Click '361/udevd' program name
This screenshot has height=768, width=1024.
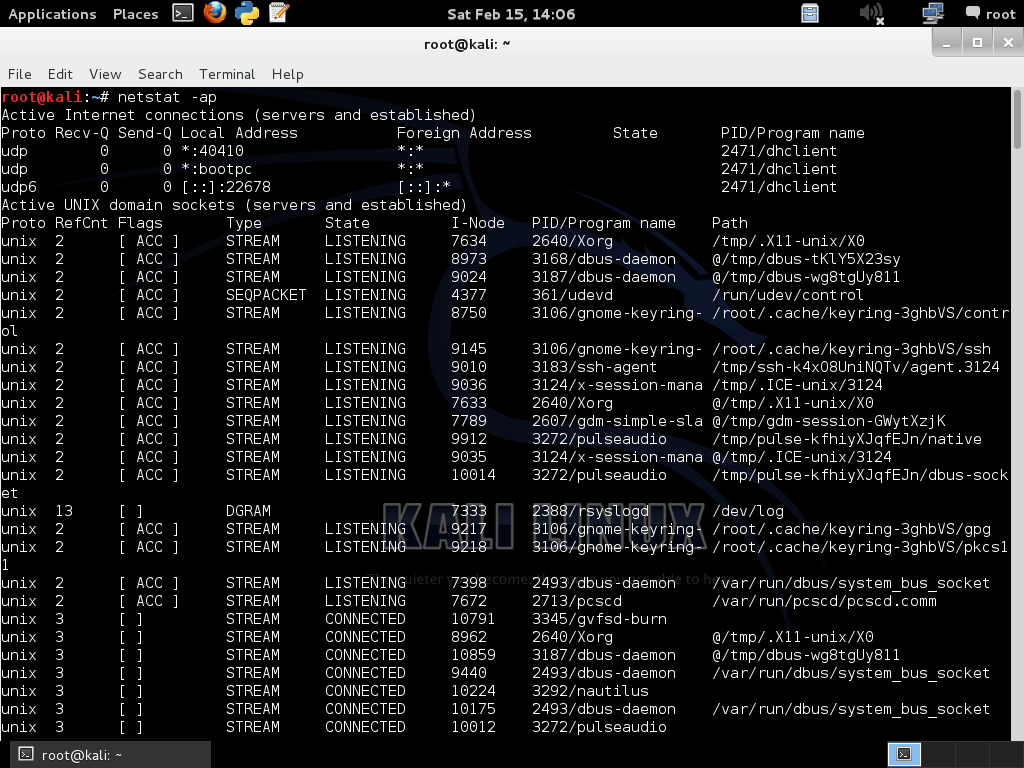tap(573, 295)
